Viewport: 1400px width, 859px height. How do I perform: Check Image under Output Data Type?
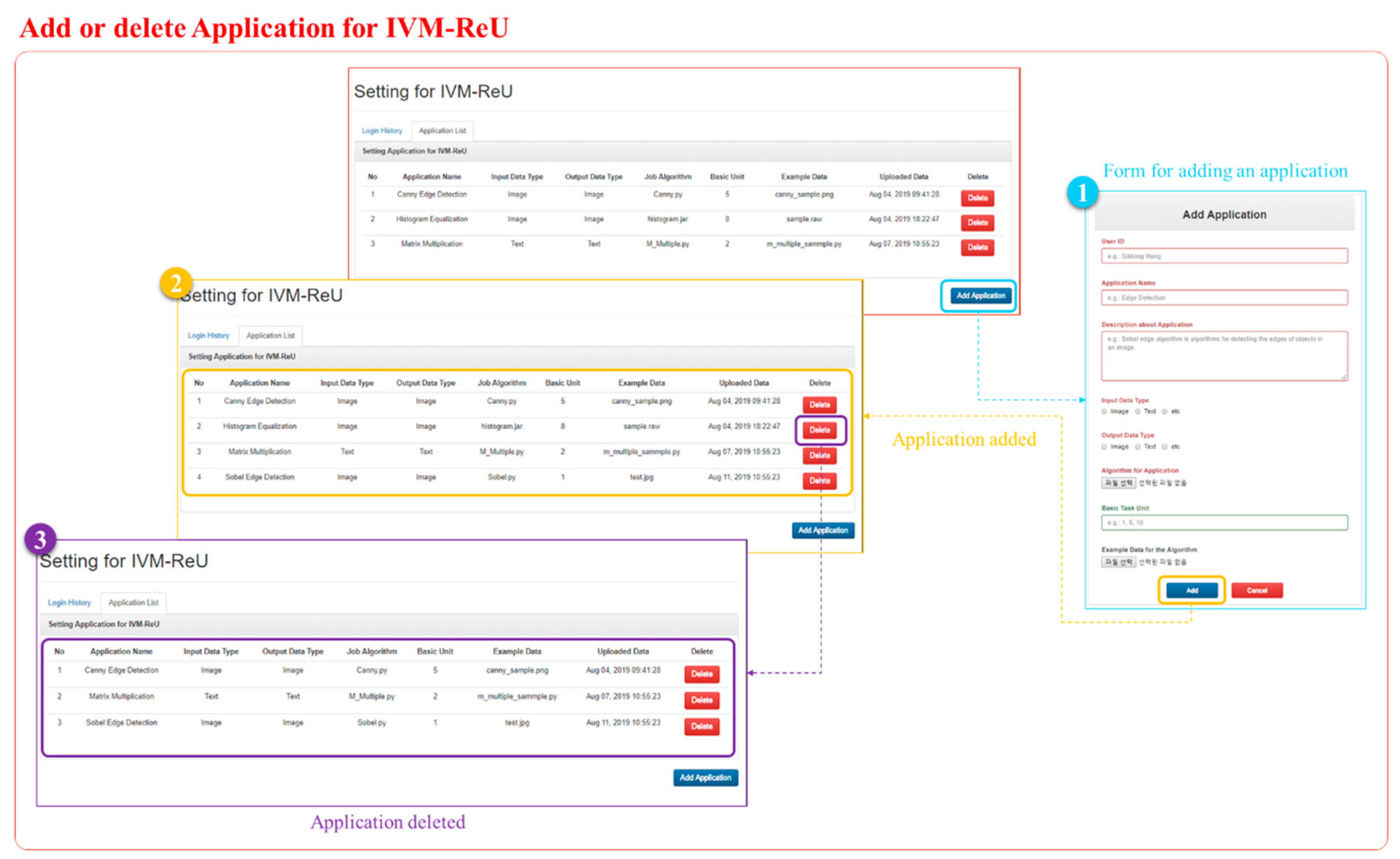tap(1104, 447)
